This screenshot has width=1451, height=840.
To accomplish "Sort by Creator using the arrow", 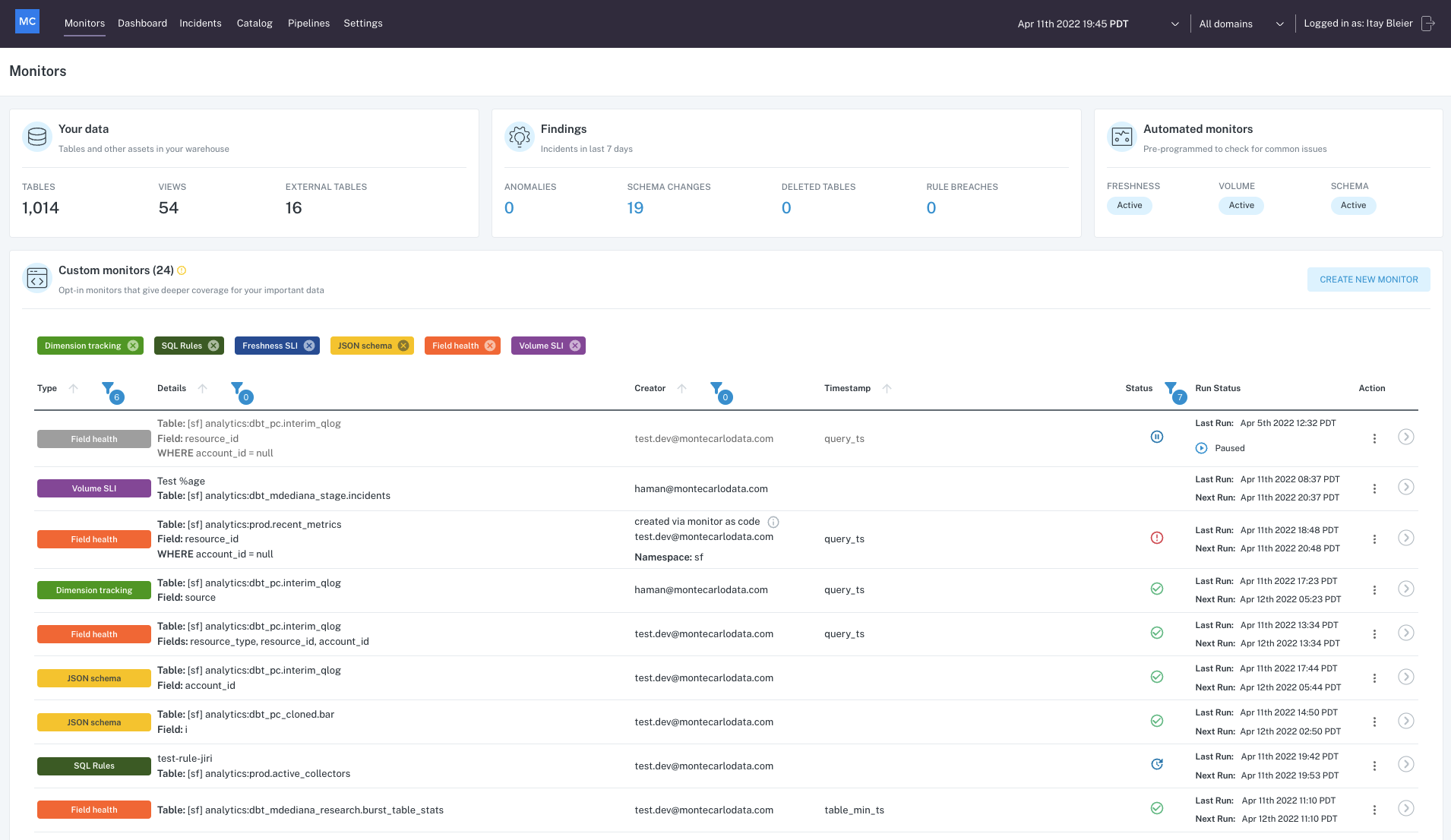I will (682, 388).
